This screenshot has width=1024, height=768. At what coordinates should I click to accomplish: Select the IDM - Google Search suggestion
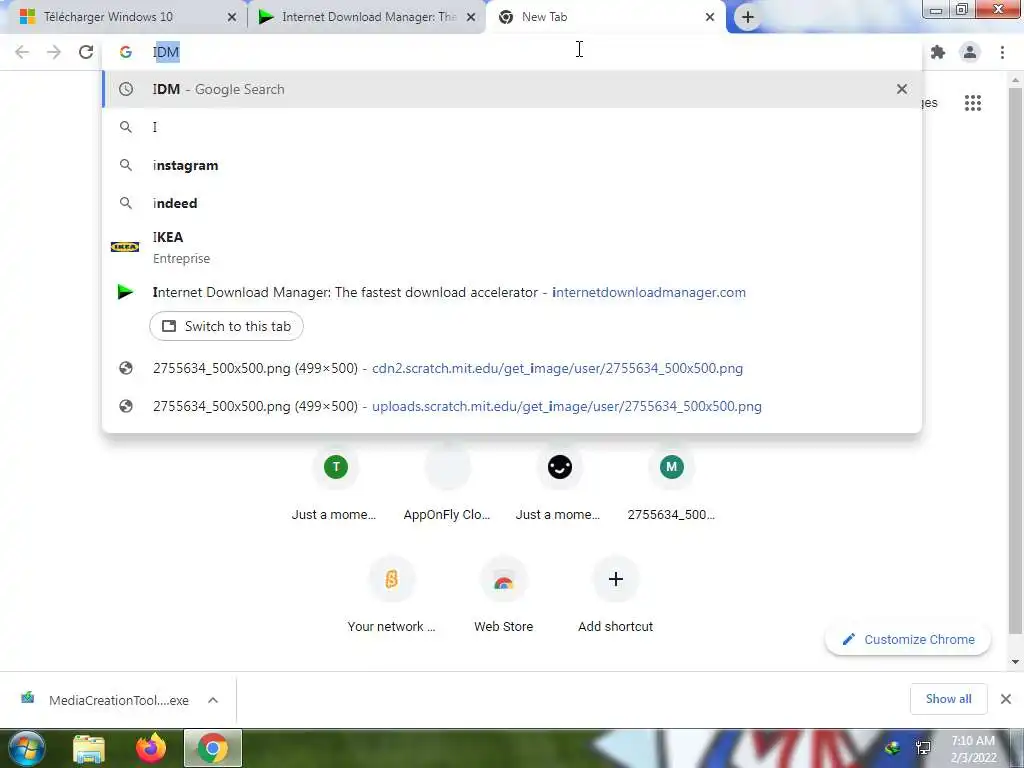(x=511, y=89)
